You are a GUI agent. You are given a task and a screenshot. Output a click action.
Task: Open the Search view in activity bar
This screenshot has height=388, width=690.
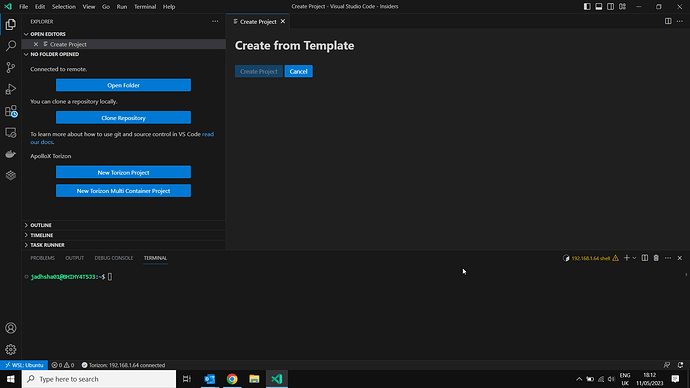11,46
